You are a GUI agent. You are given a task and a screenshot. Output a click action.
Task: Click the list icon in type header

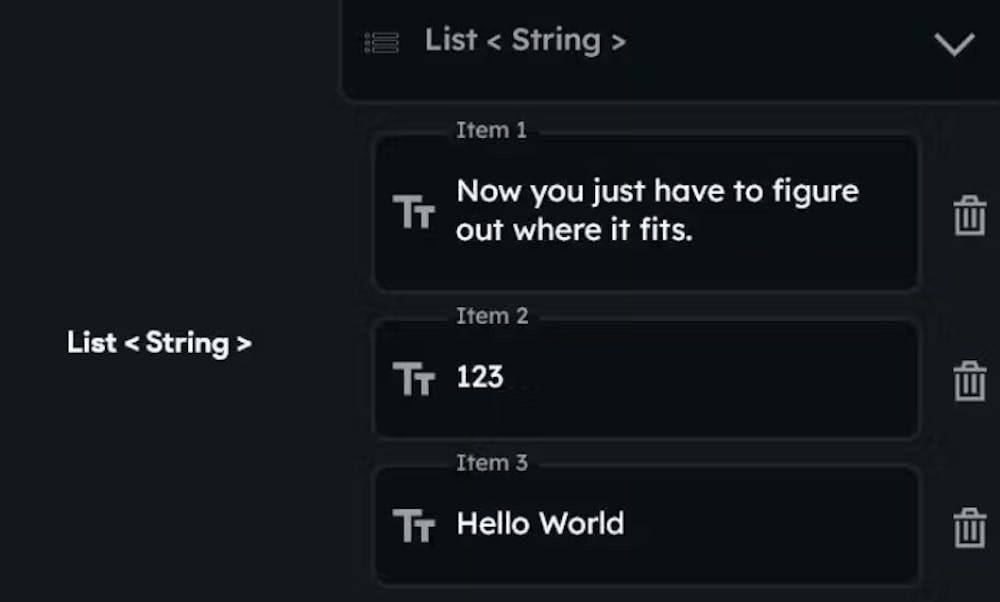click(x=381, y=42)
